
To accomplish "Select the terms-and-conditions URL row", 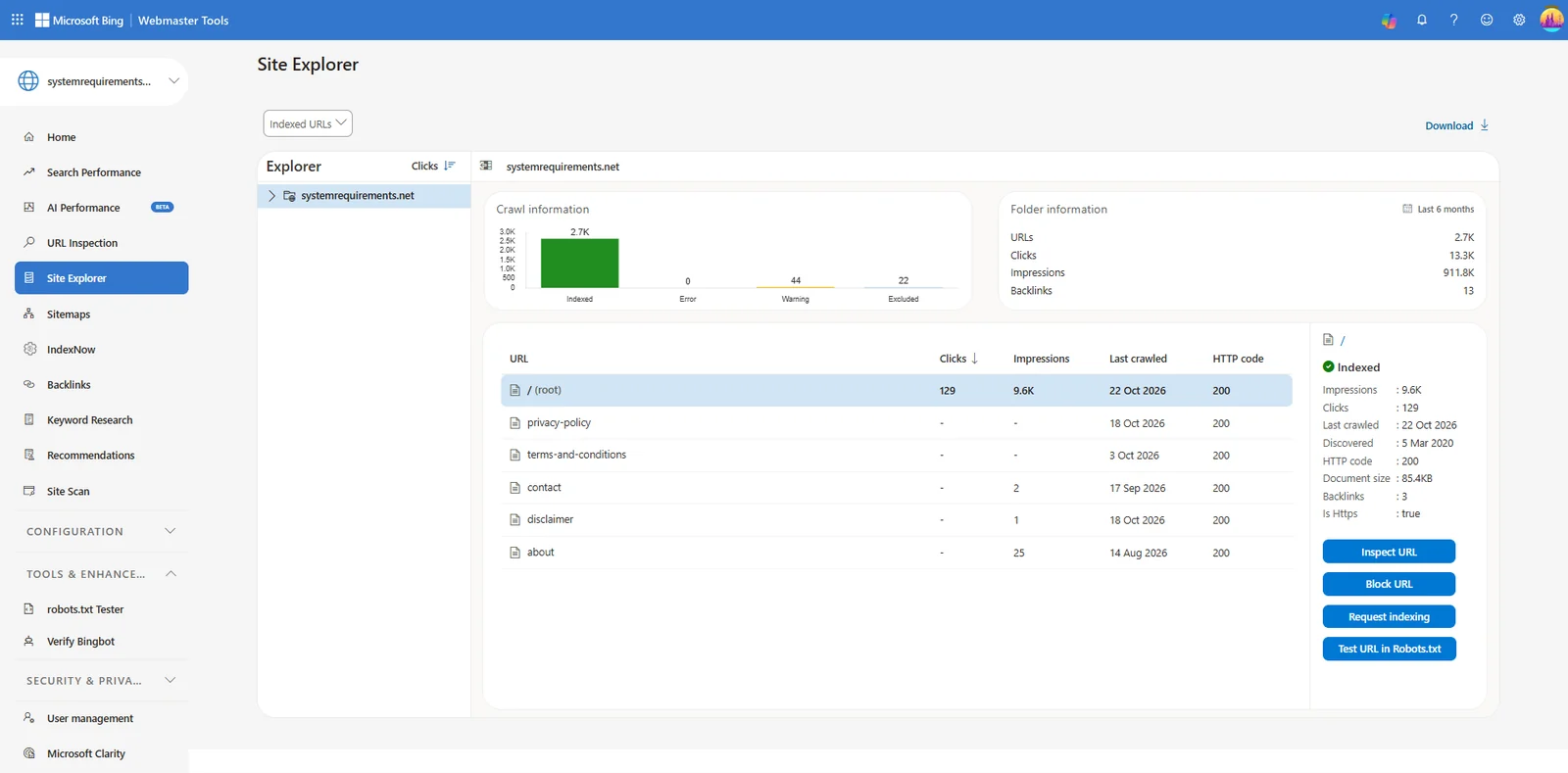I will coord(896,456).
